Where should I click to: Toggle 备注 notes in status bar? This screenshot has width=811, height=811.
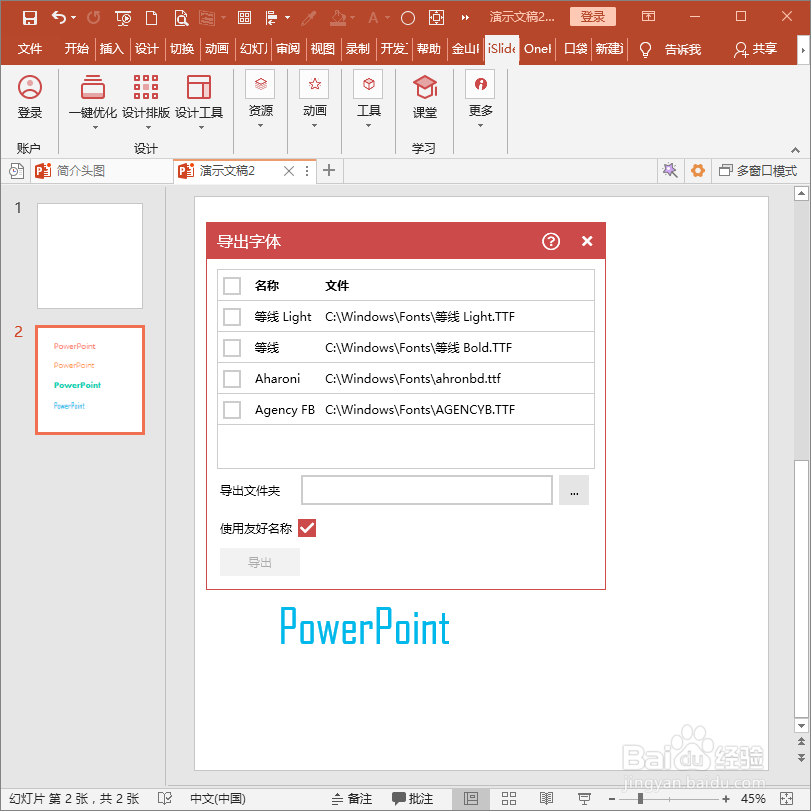point(352,799)
